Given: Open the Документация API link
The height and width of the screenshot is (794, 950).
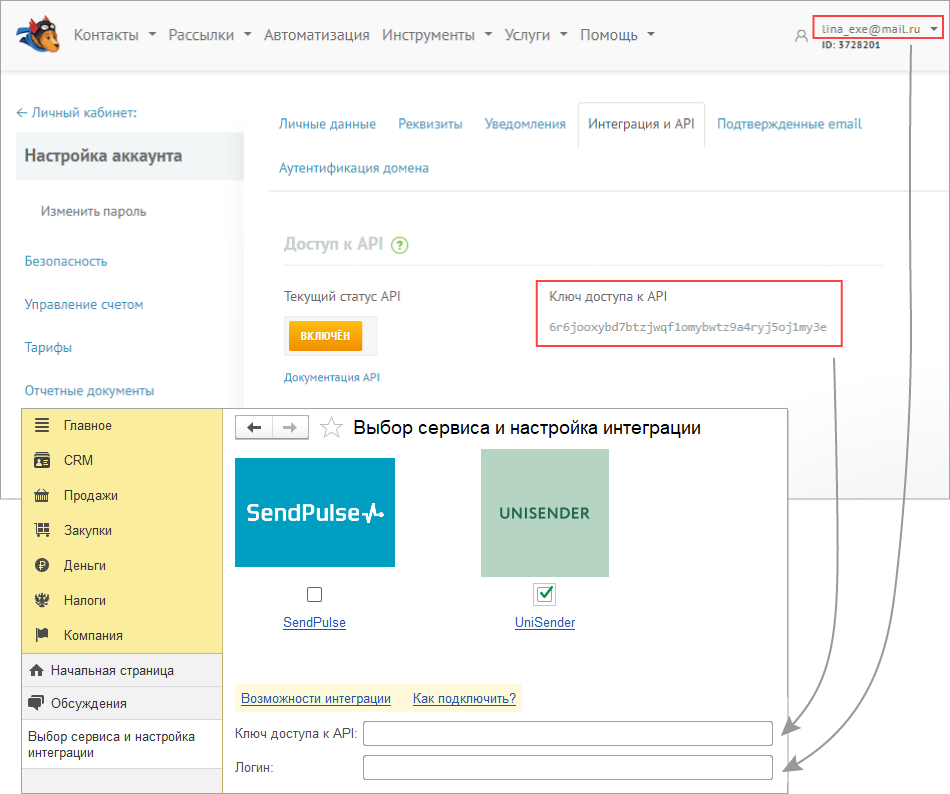Looking at the screenshot, I should pyautogui.click(x=332, y=377).
